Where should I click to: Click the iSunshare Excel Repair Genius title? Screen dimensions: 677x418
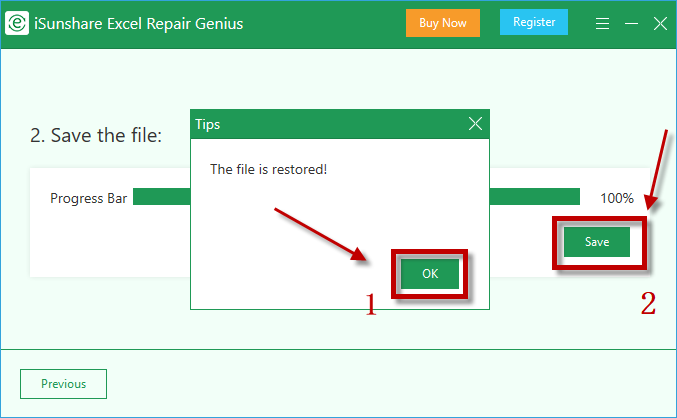click(139, 23)
